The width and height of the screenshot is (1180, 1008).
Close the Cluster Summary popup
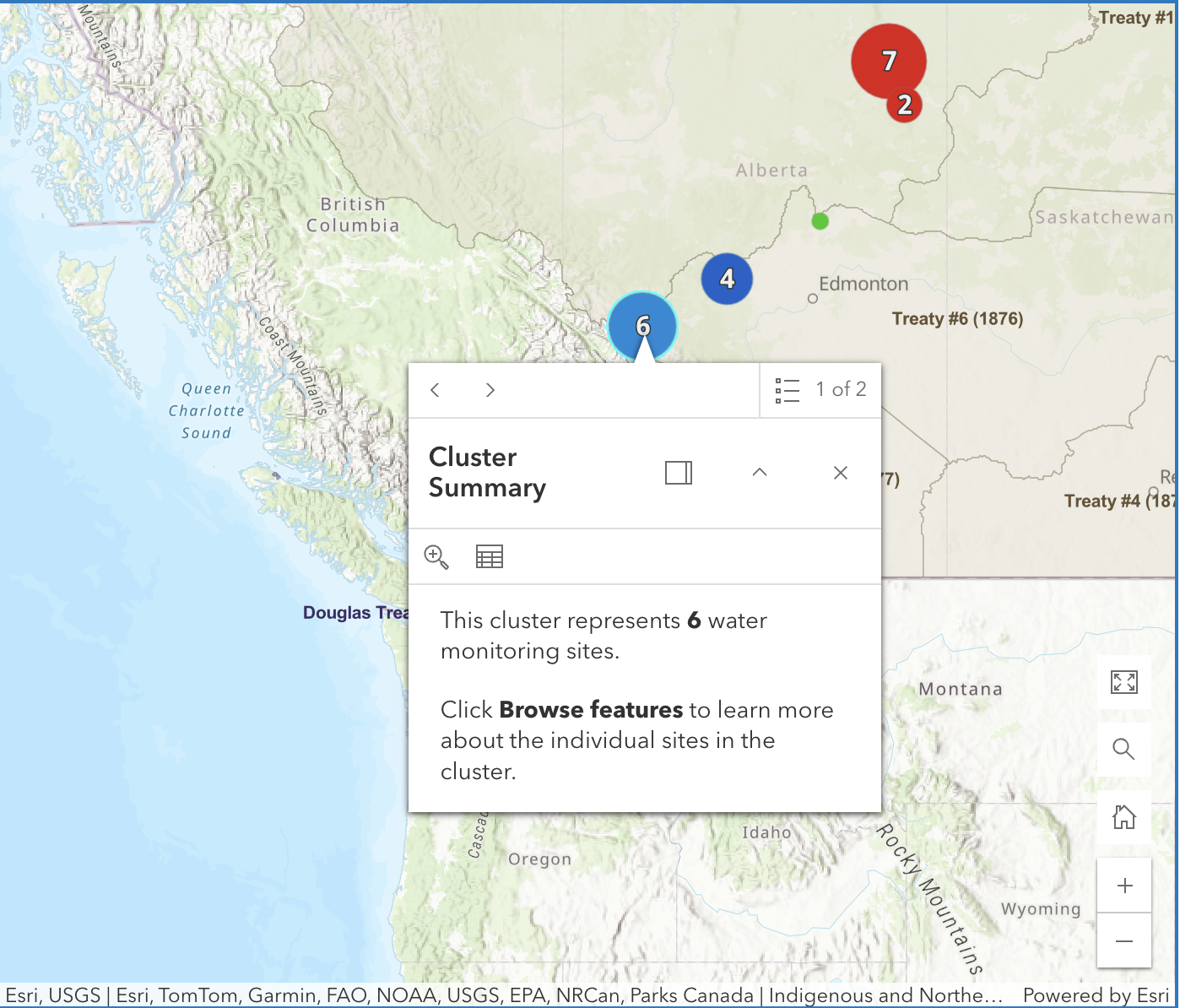point(841,473)
